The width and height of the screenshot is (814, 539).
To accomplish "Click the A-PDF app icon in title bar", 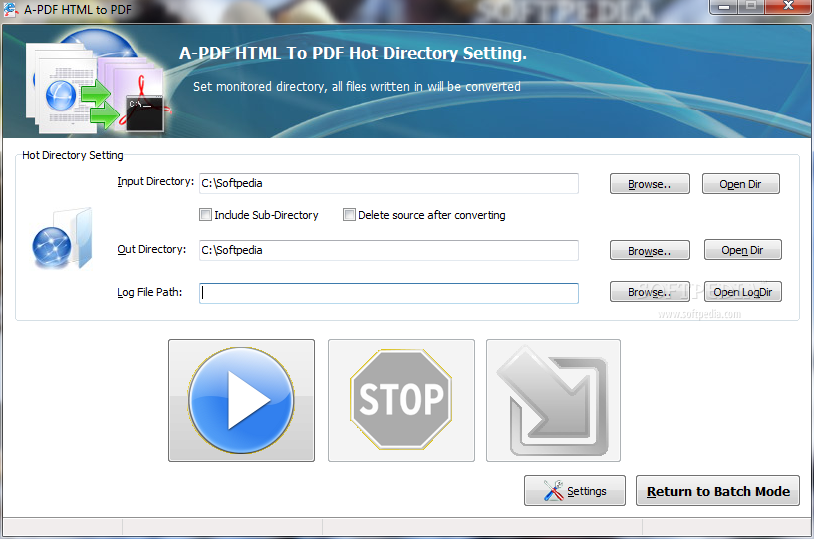I will 10,9.
